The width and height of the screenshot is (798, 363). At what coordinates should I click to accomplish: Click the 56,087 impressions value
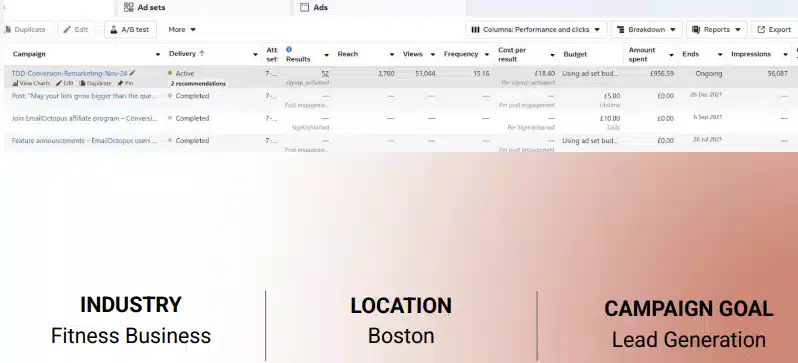click(x=778, y=73)
